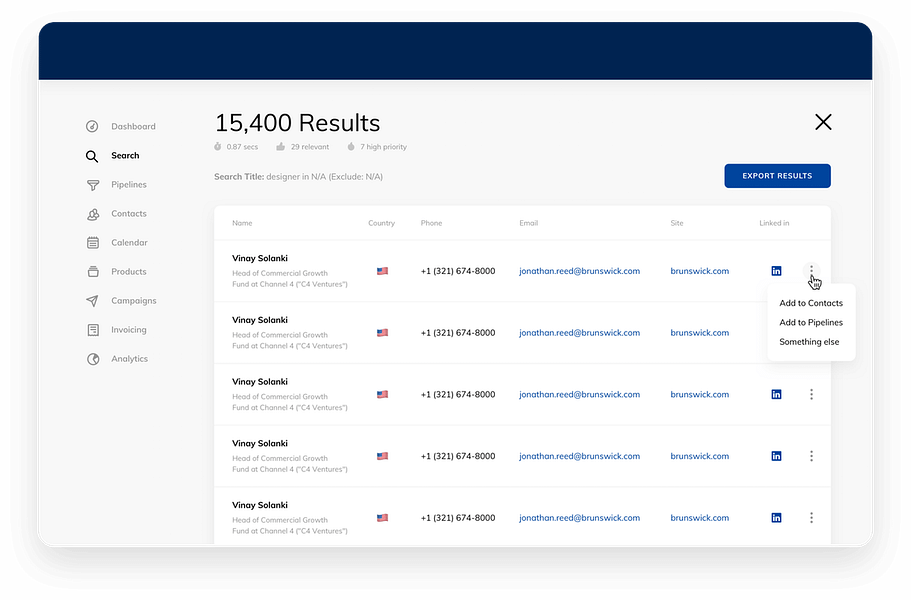Click the US flag in second row
This screenshot has width=911, height=600.
coord(382,333)
